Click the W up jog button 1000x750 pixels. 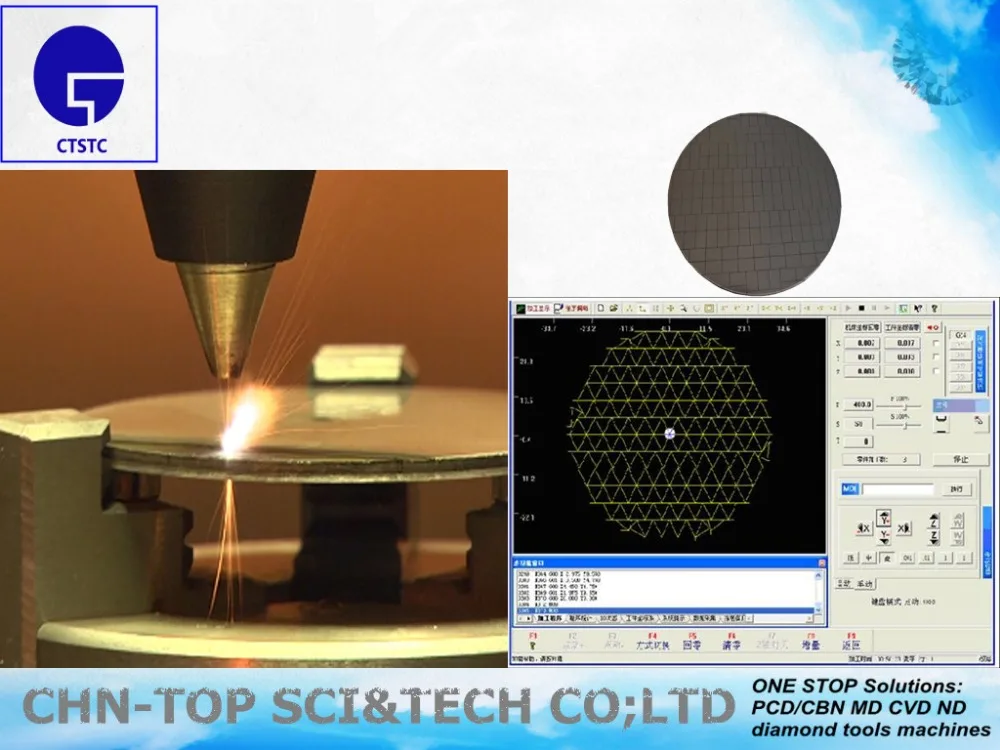(957, 520)
